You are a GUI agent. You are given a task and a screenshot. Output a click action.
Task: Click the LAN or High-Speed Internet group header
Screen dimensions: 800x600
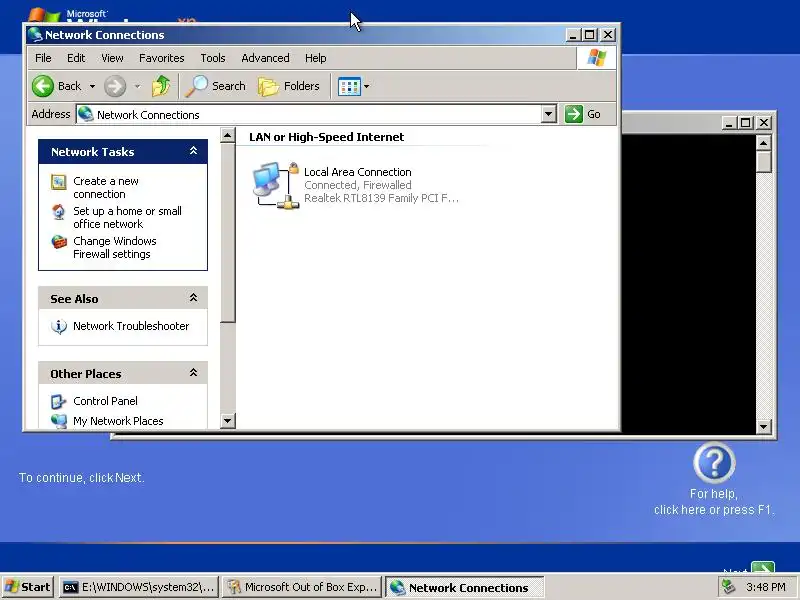point(327,137)
